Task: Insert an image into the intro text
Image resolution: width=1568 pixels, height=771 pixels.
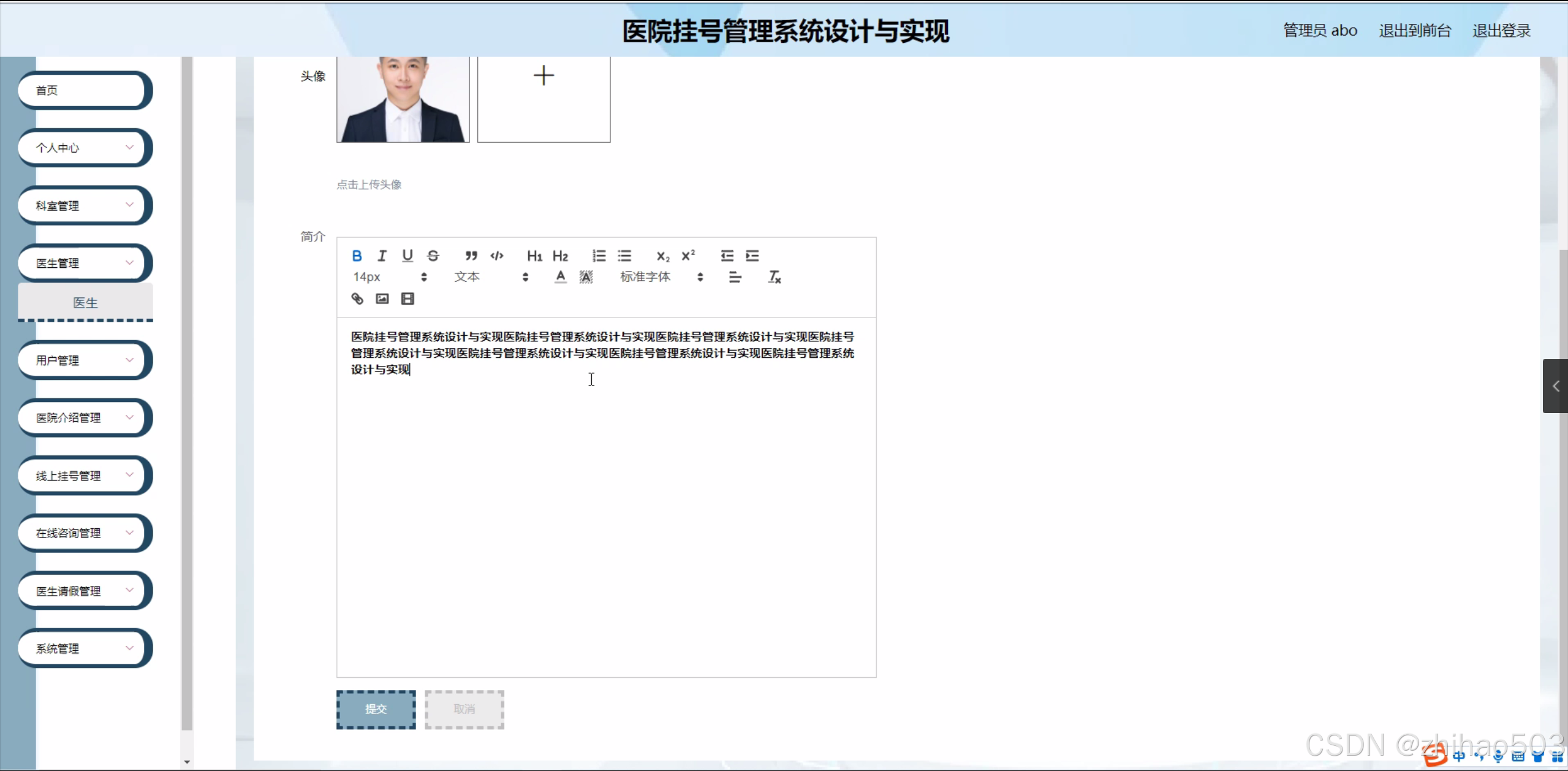Action: (x=382, y=298)
